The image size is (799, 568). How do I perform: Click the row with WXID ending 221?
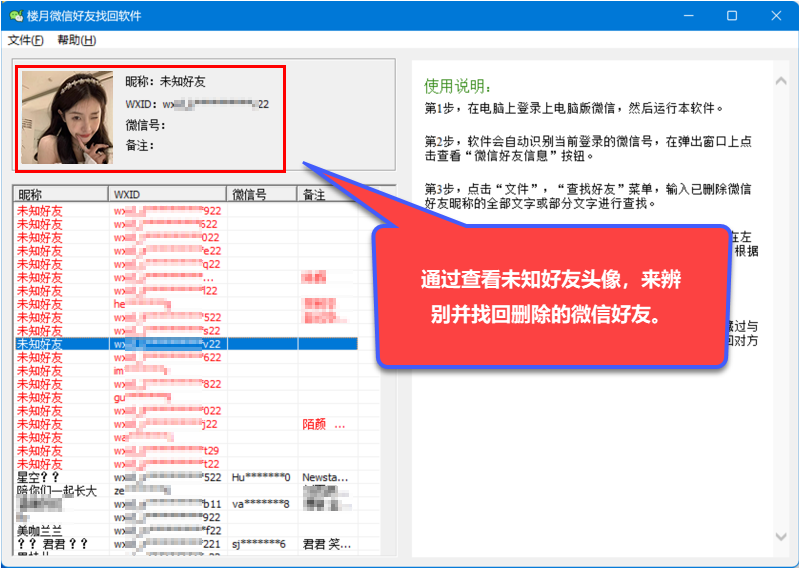pyautogui.click(x=187, y=544)
